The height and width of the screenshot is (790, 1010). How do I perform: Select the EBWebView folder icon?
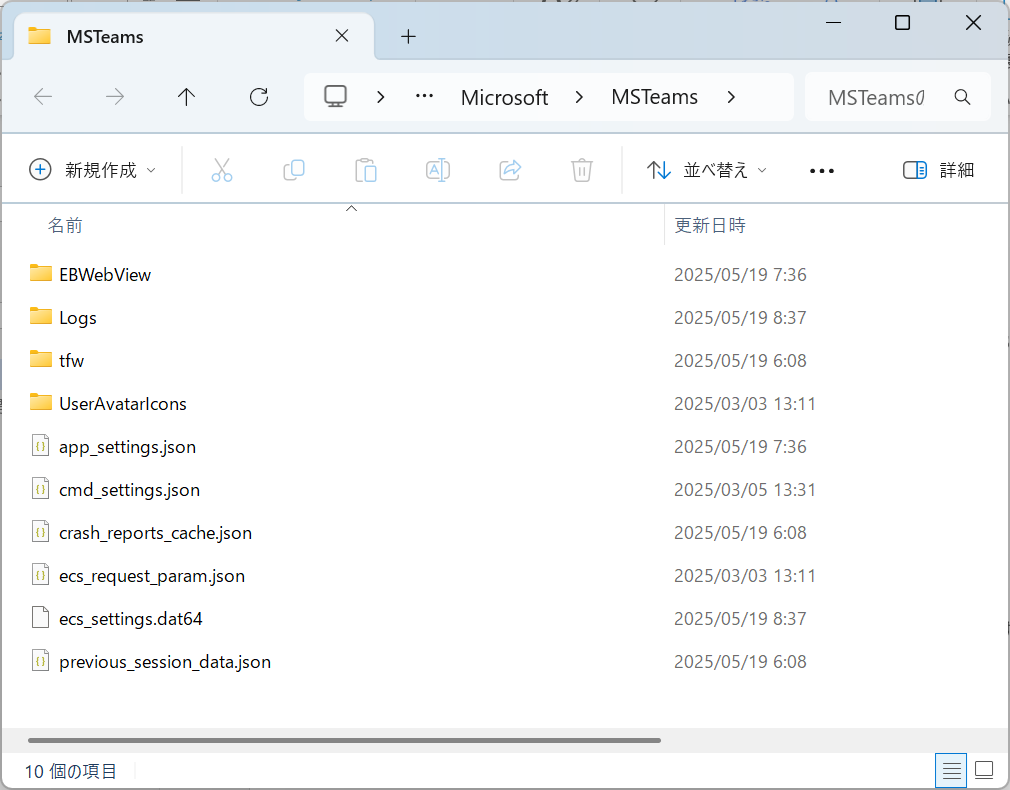pyautogui.click(x=41, y=273)
